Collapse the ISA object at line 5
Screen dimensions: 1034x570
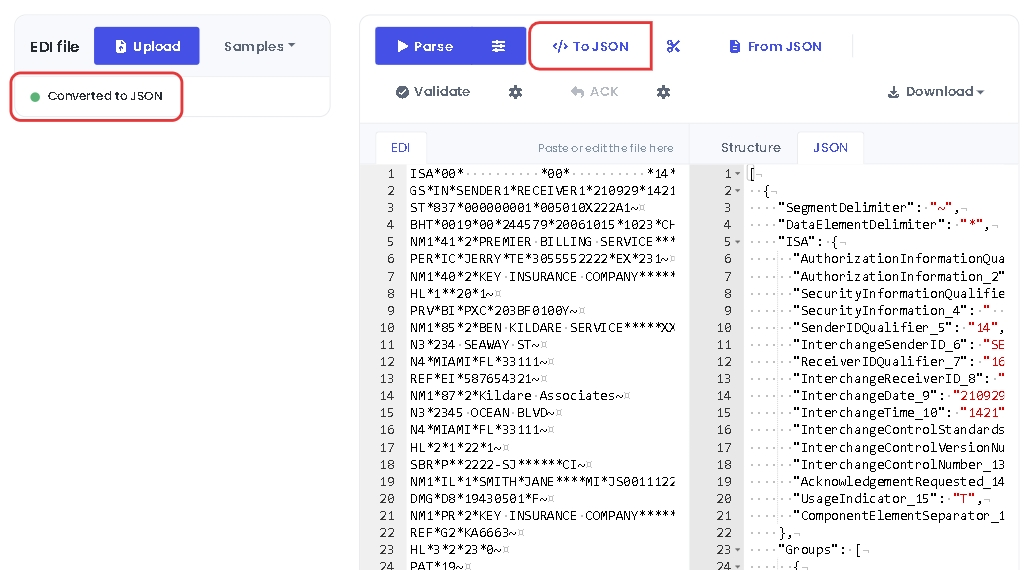738,242
